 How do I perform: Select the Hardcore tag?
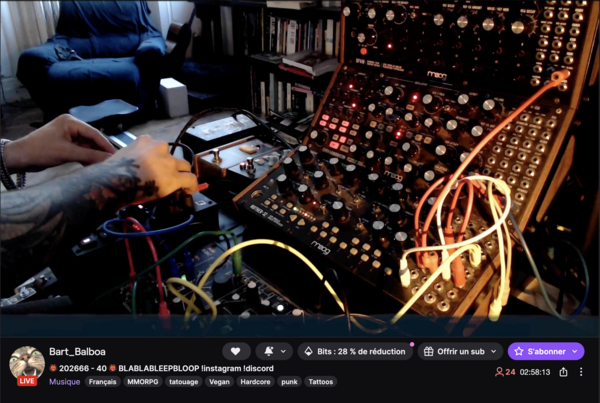tap(255, 382)
